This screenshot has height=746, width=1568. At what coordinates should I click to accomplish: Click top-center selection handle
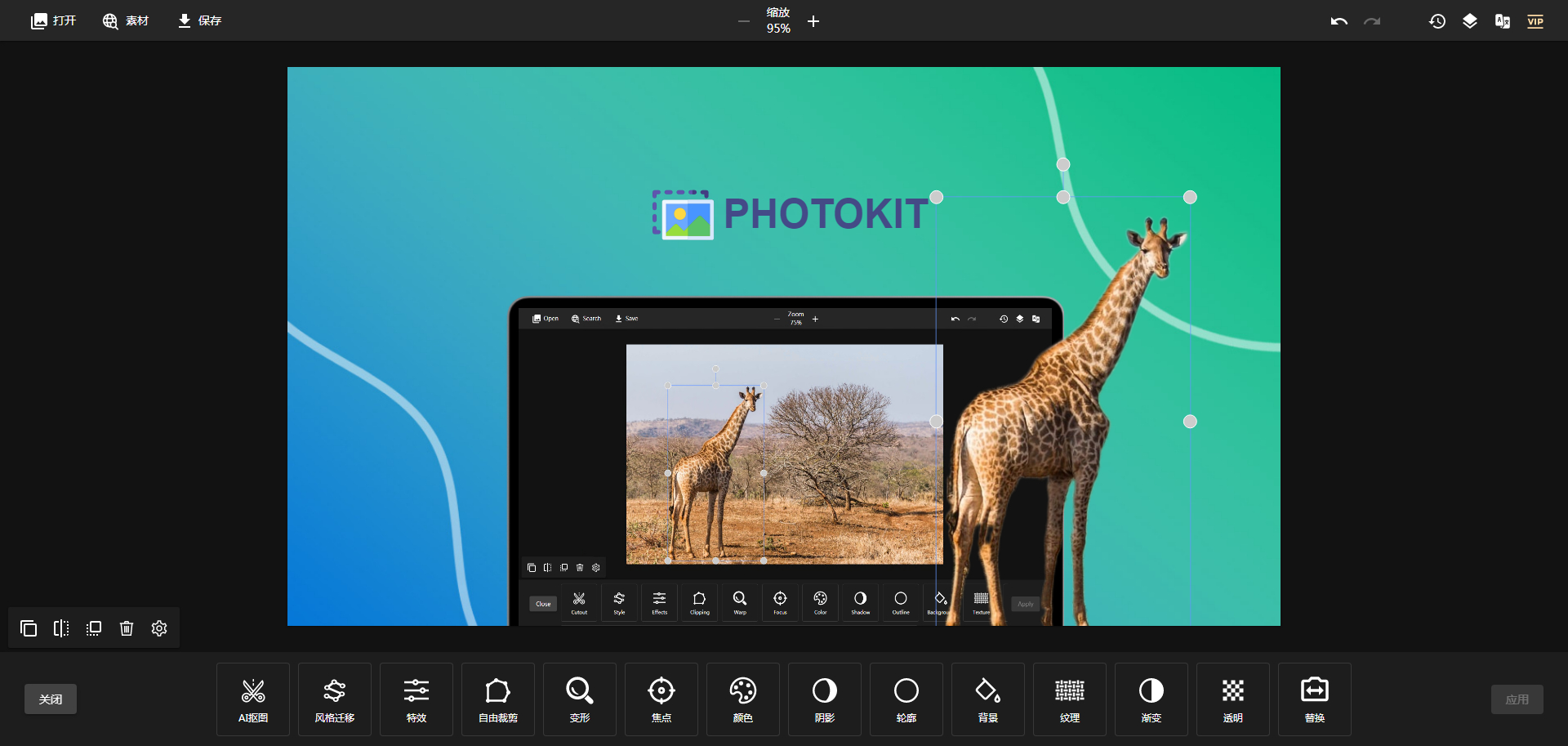1063,197
